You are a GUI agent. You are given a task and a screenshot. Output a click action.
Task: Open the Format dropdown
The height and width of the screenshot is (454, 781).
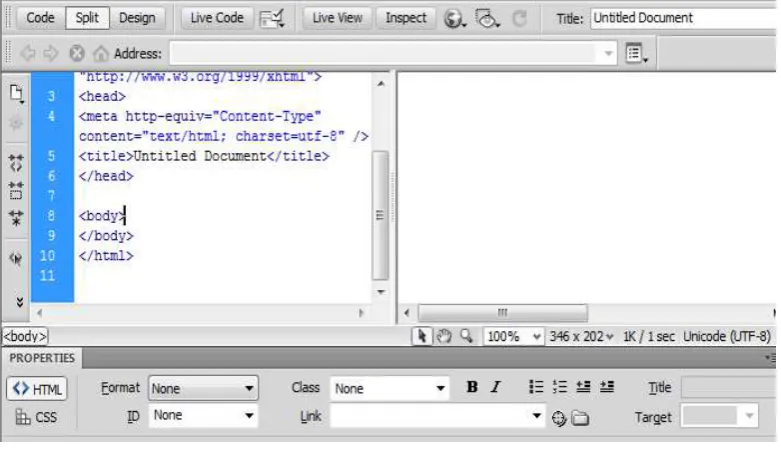(x=203, y=388)
